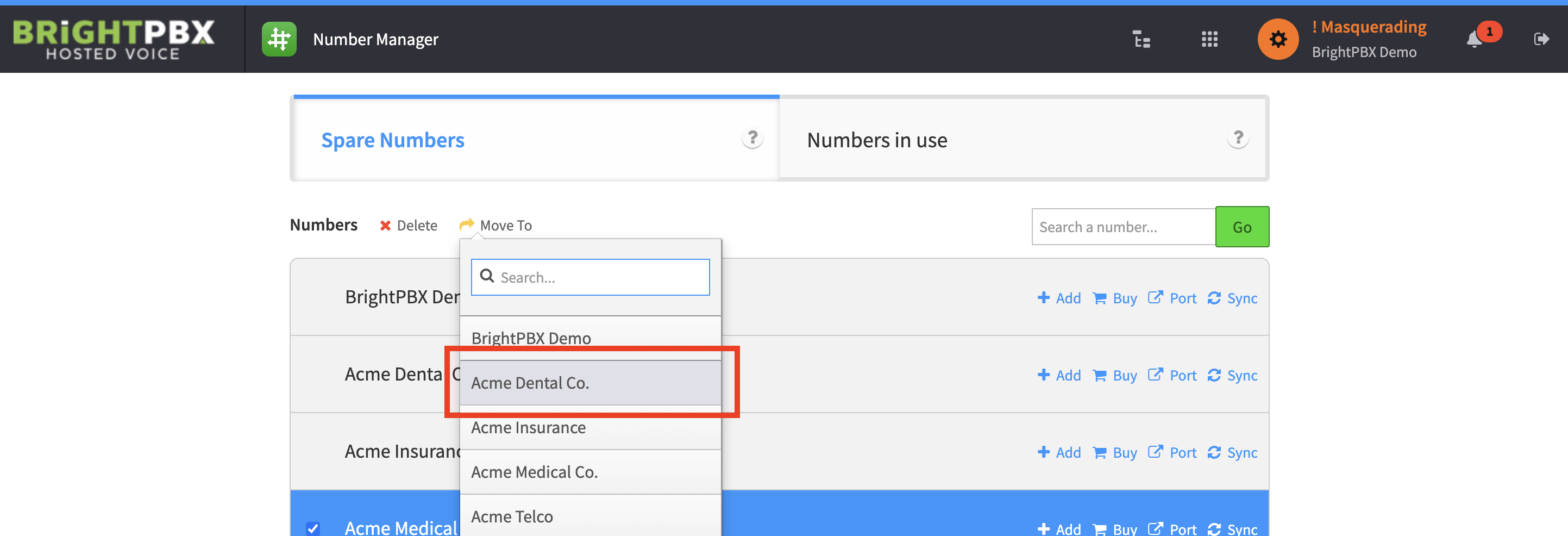Open the Number Manager app icon
This screenshot has width=1568, height=536.
[x=279, y=39]
